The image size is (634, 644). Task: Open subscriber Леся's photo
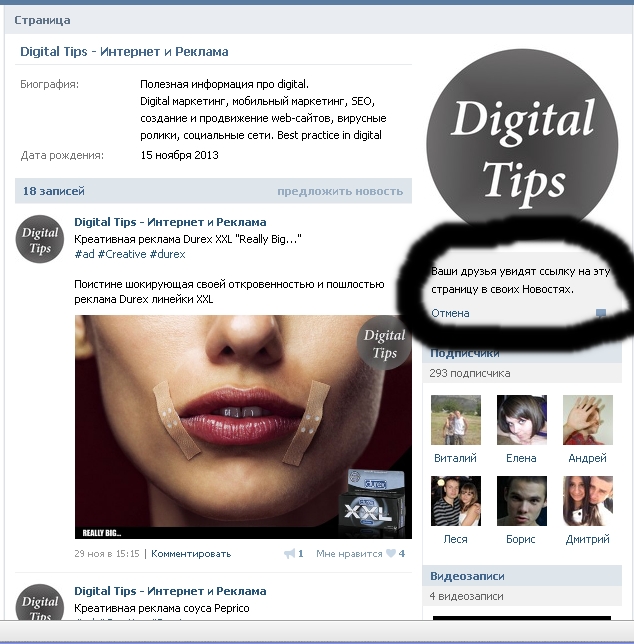456,501
